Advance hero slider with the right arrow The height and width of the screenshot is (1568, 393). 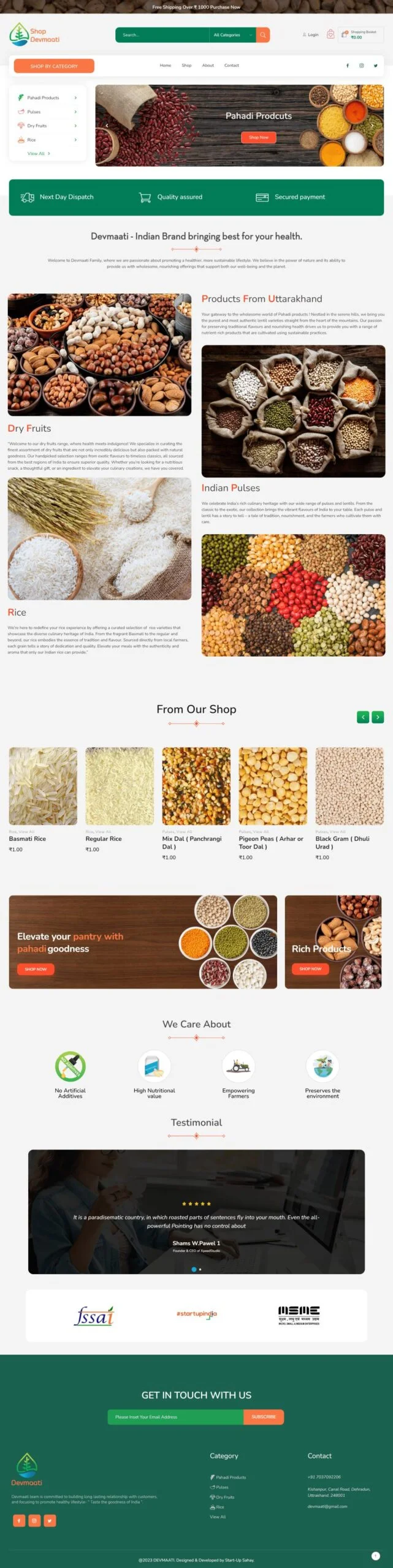pyautogui.click(x=372, y=126)
